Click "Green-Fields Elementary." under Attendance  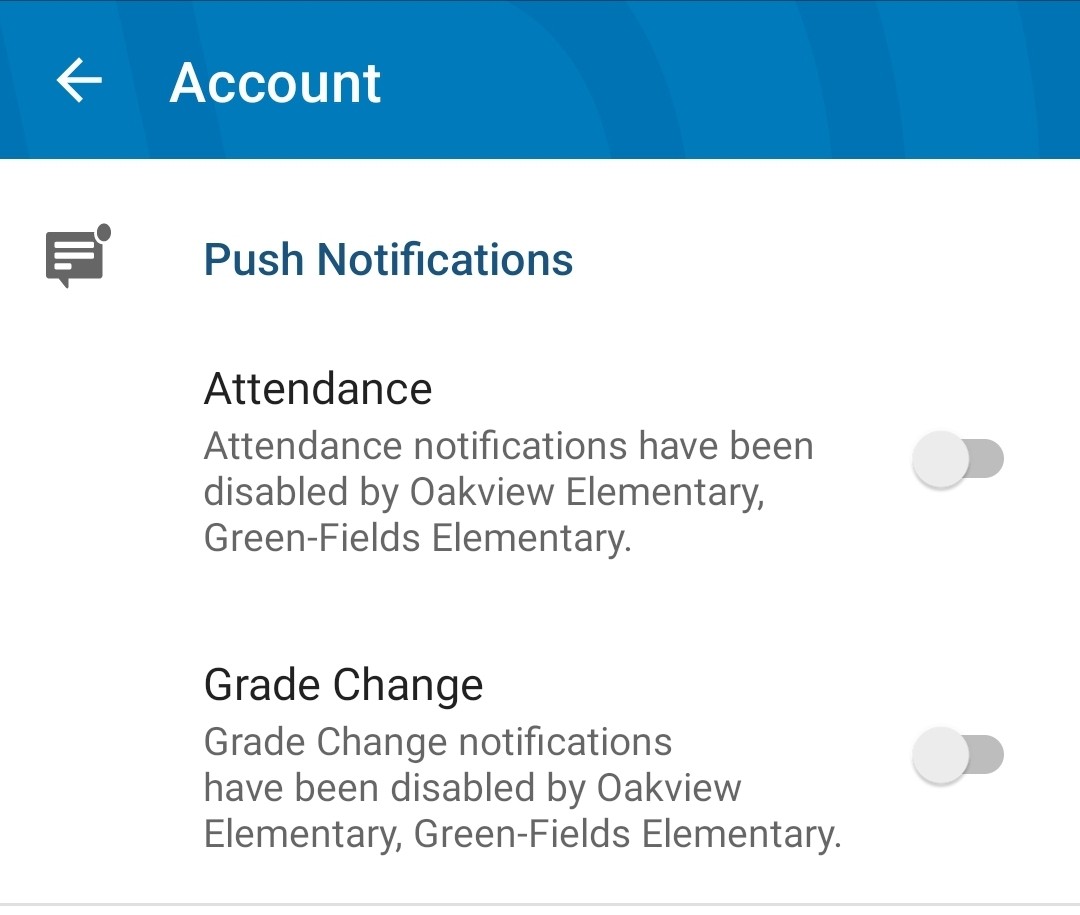click(418, 539)
